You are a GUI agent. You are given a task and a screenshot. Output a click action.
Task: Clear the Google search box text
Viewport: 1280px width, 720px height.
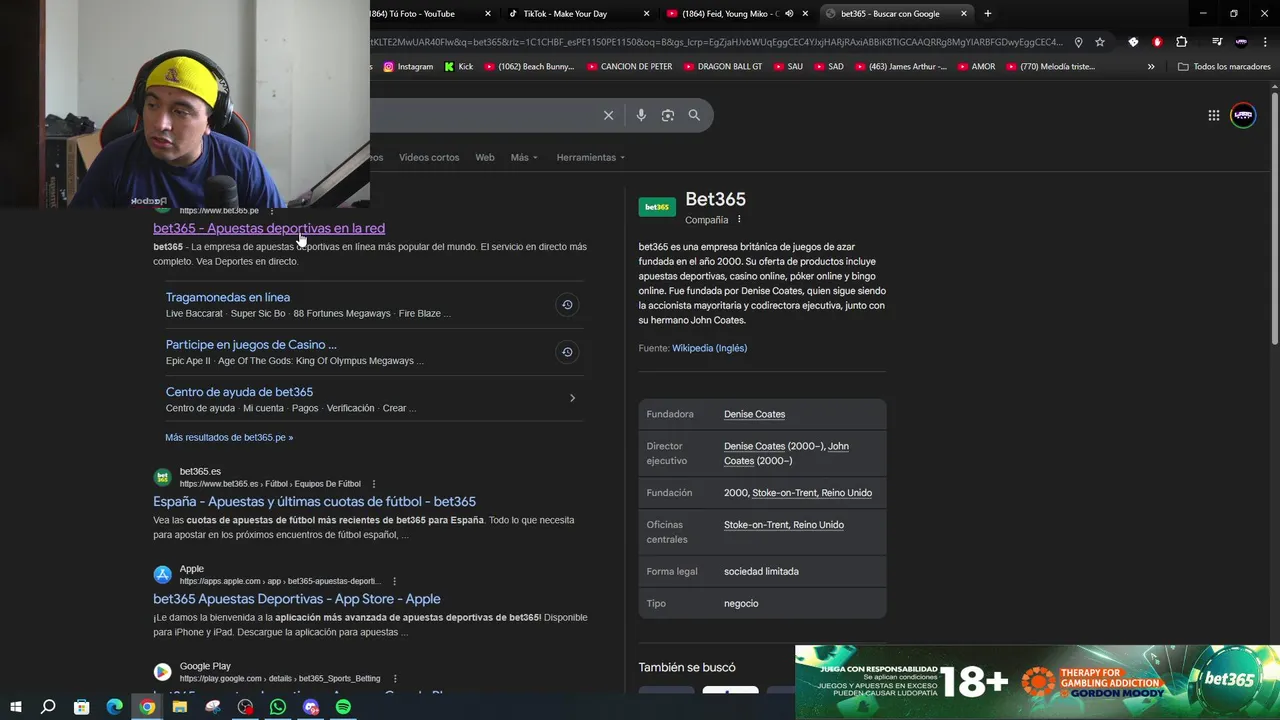[608, 115]
